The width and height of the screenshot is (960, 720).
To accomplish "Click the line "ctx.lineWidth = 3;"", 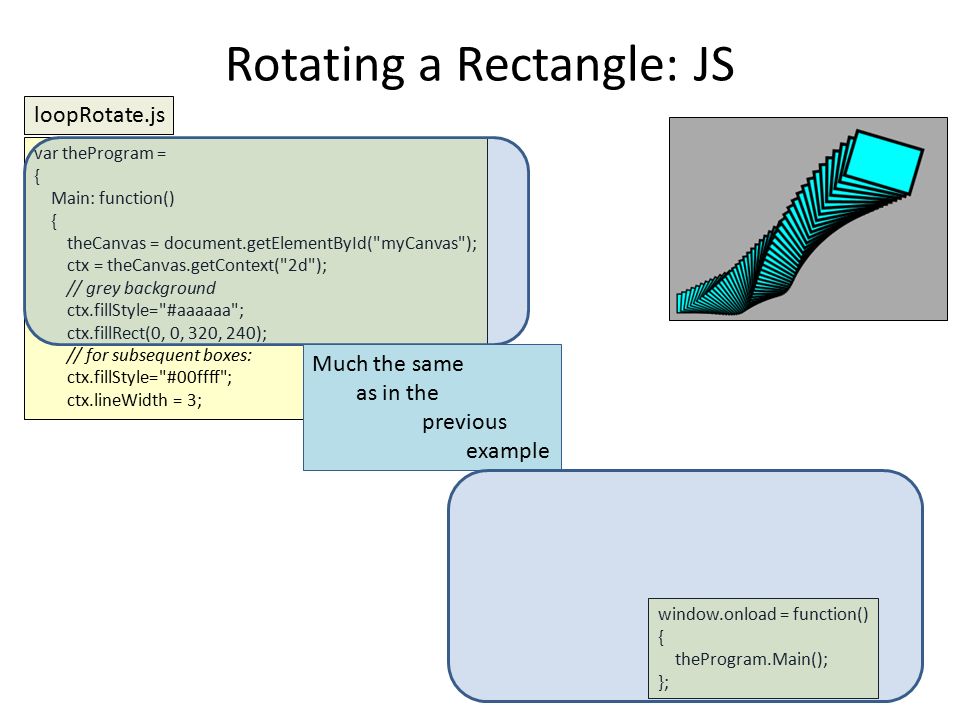I will (x=134, y=400).
